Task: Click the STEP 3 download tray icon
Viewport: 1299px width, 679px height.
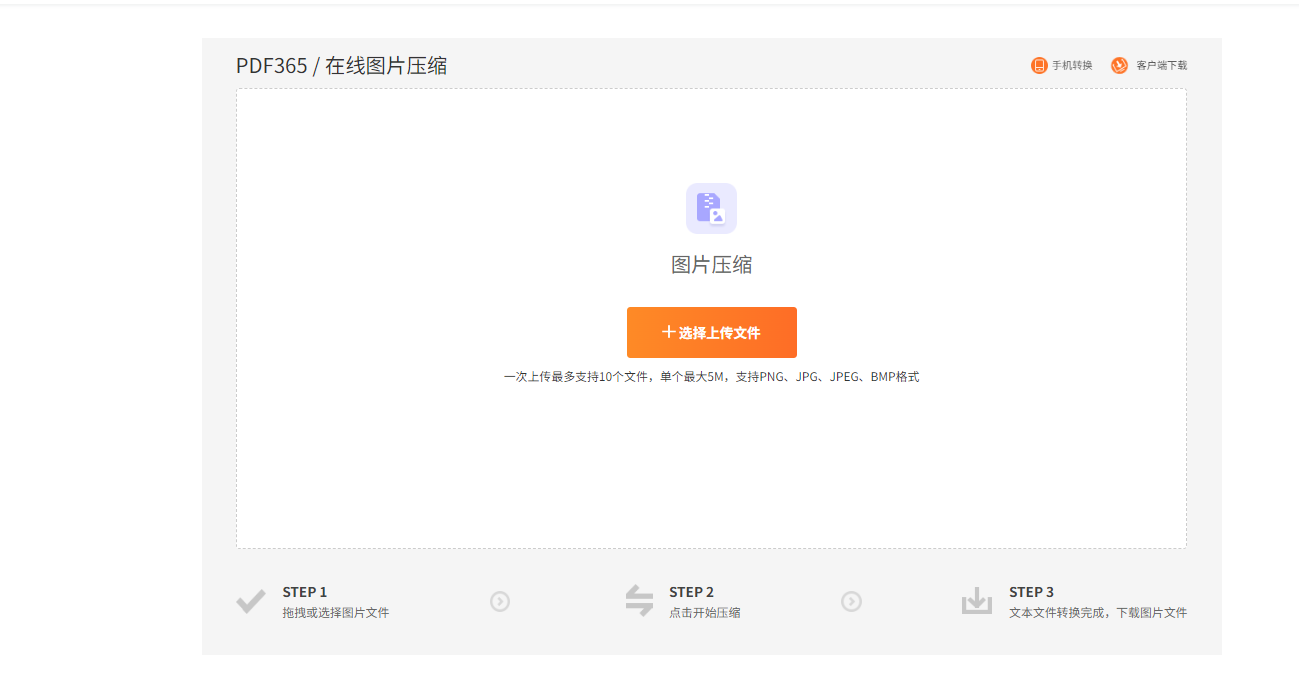Action: 976,601
